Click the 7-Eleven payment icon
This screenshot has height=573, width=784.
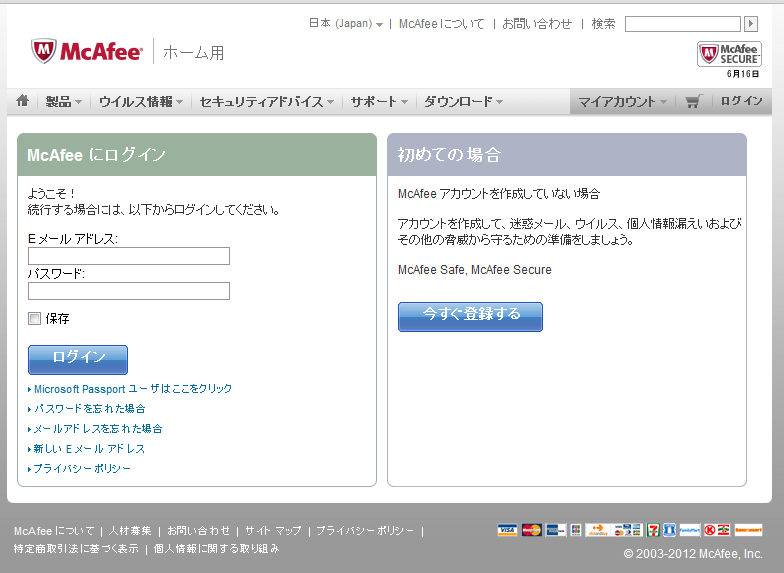(653, 530)
